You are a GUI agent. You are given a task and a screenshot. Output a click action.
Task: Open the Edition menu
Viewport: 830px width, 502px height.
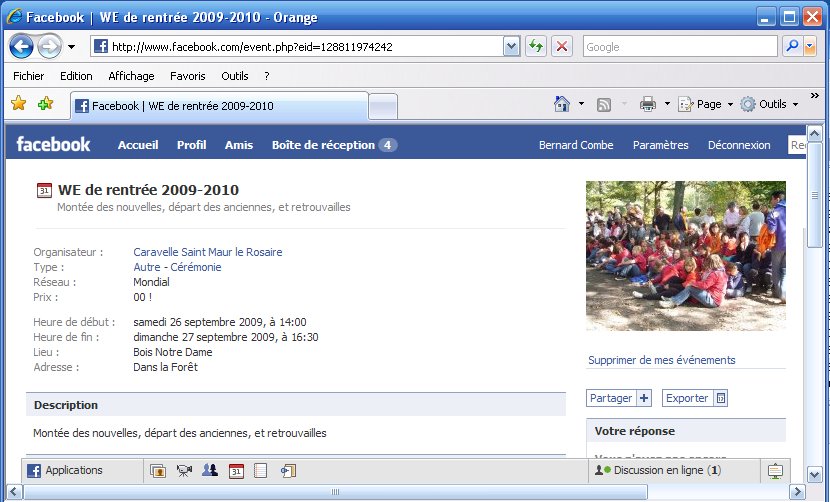(x=76, y=76)
